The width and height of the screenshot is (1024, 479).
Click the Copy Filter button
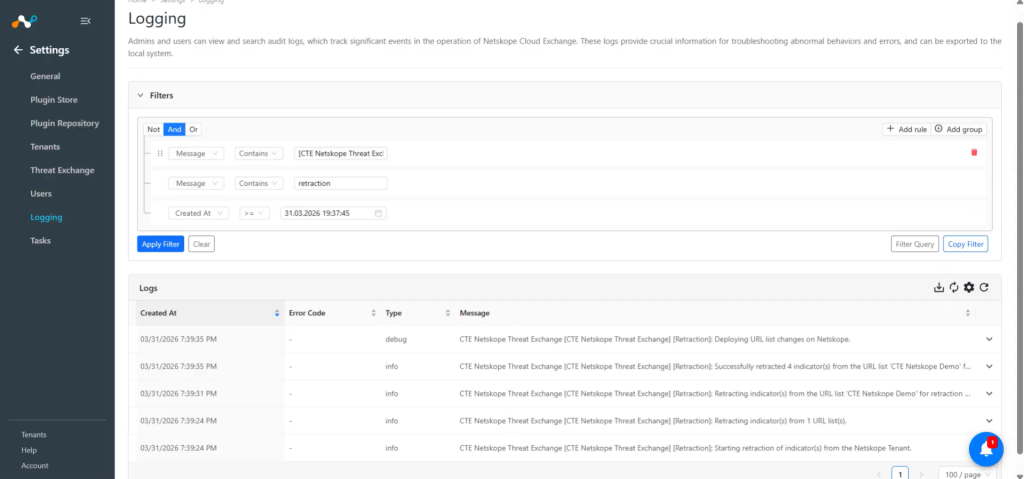tap(966, 244)
